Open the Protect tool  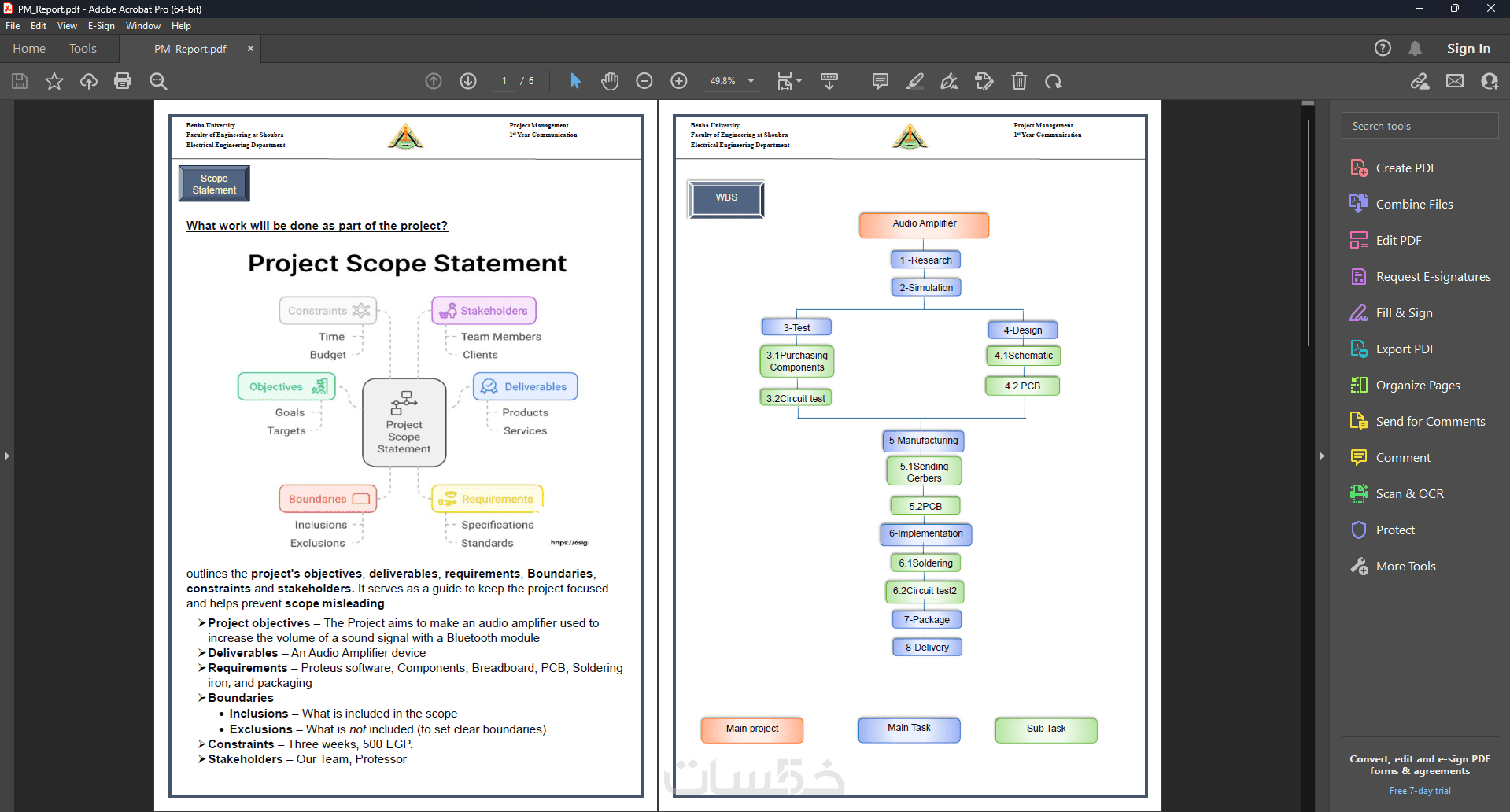point(1395,530)
